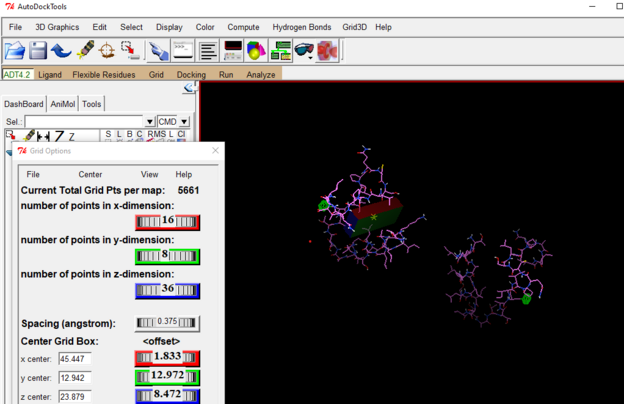Click the color wheel icon in toolbar
The width and height of the screenshot is (624, 404).
point(256,50)
